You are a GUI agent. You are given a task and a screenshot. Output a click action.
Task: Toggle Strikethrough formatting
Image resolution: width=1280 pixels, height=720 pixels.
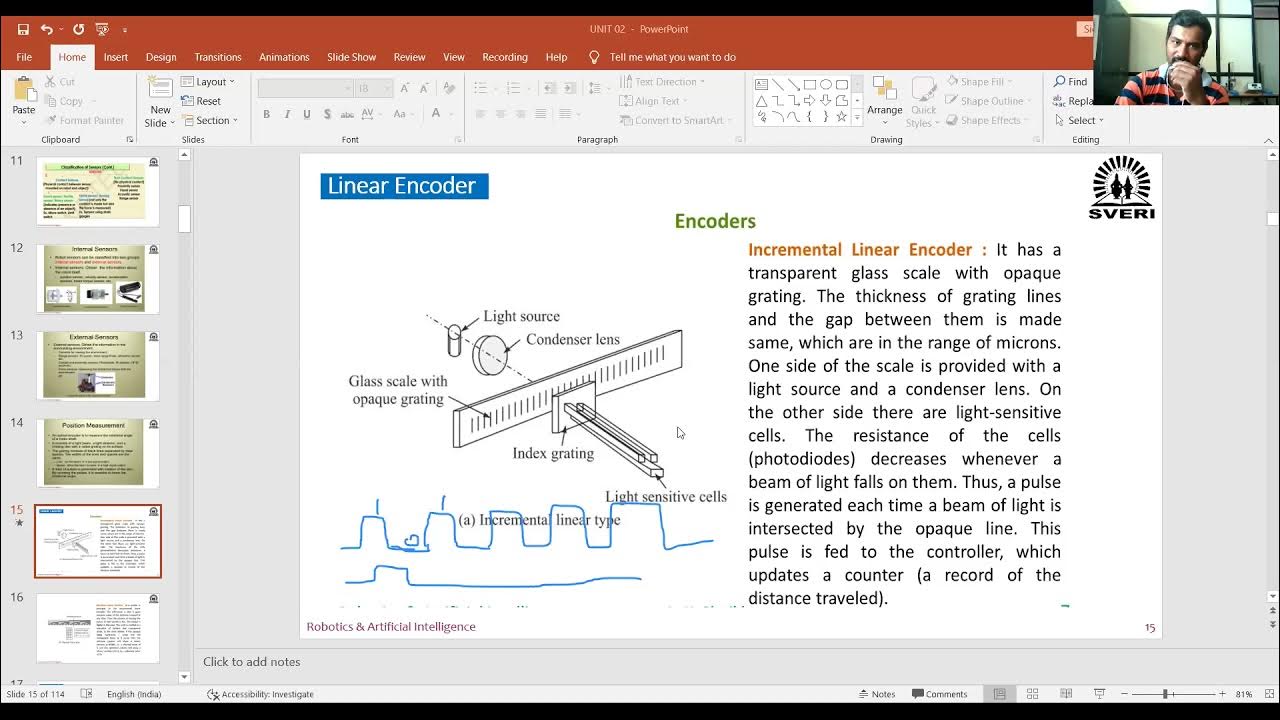[348, 115]
